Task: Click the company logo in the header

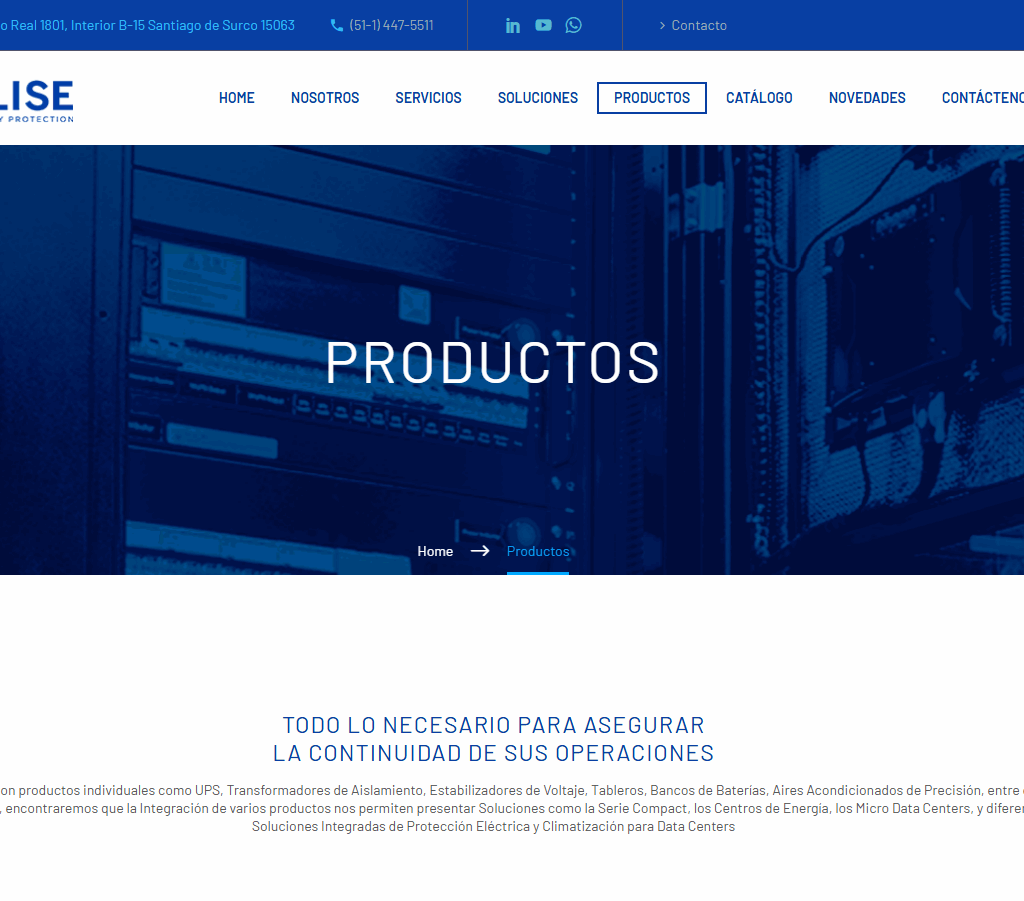Action: point(37,101)
